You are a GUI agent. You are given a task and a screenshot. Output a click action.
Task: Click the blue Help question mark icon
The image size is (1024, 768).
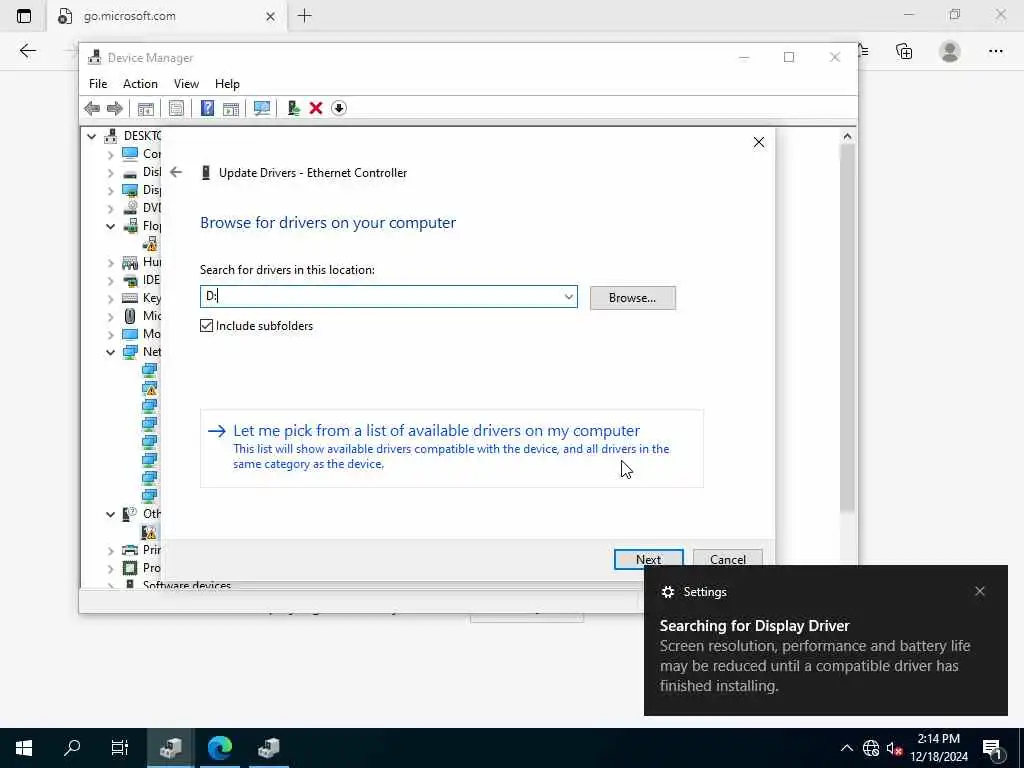point(207,108)
